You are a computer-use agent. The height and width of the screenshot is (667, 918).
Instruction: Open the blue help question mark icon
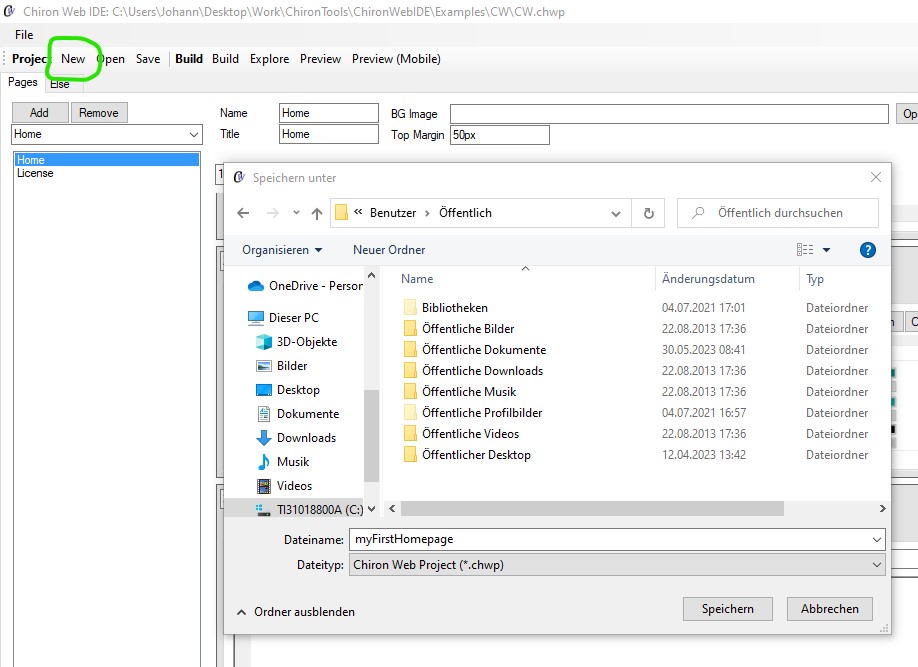(x=868, y=250)
